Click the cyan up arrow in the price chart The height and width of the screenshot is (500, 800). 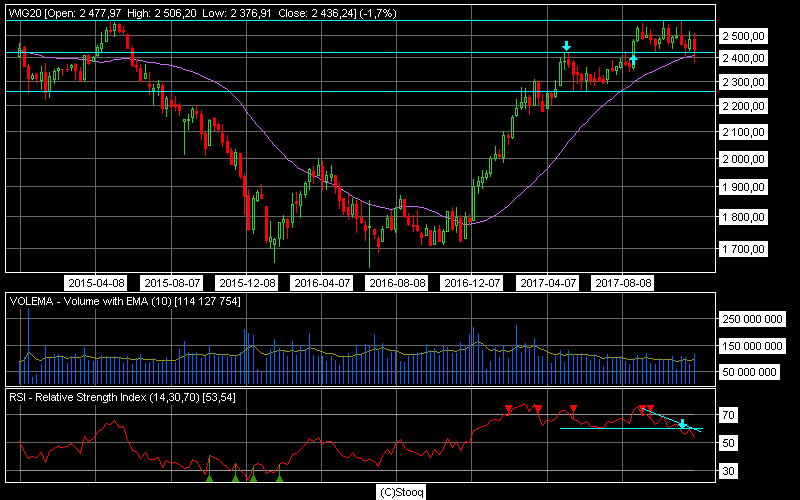(x=633, y=60)
